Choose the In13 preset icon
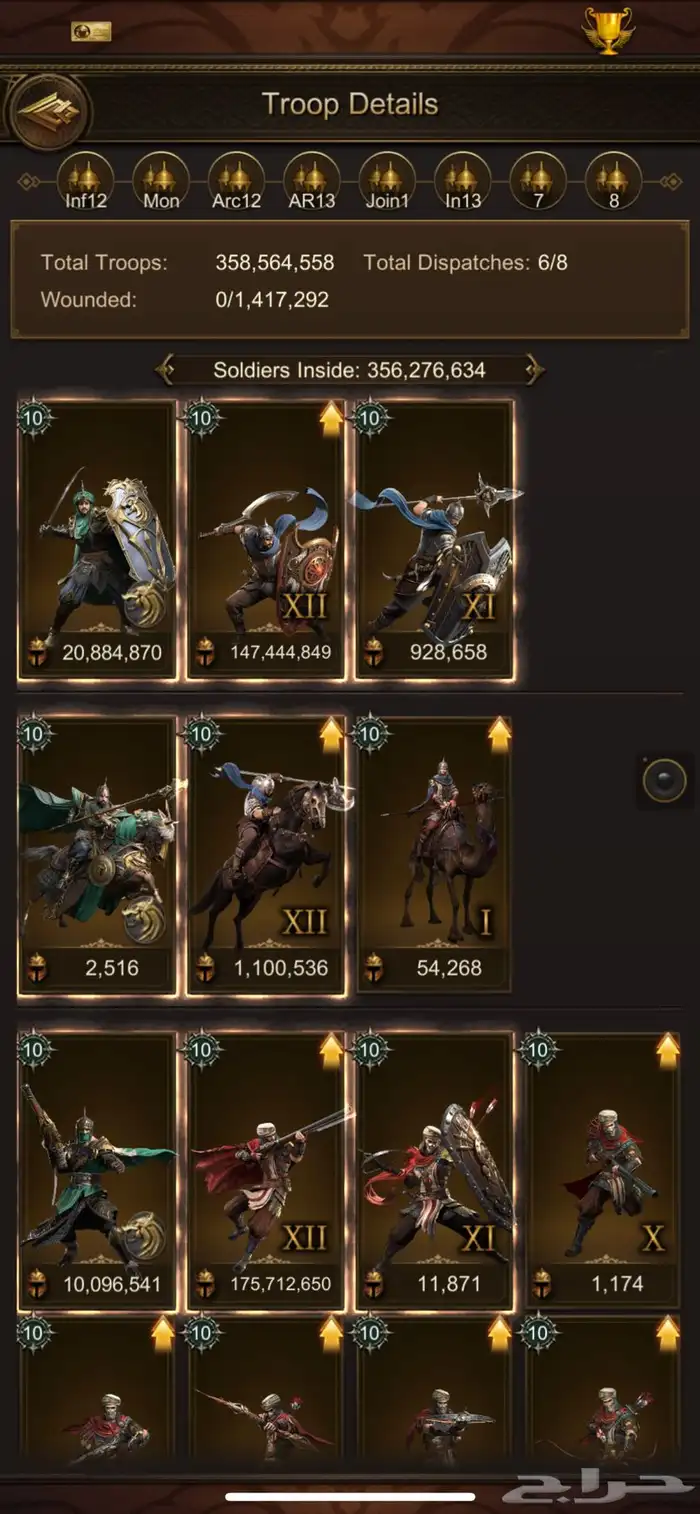This screenshot has height=1514, width=700. [463, 181]
